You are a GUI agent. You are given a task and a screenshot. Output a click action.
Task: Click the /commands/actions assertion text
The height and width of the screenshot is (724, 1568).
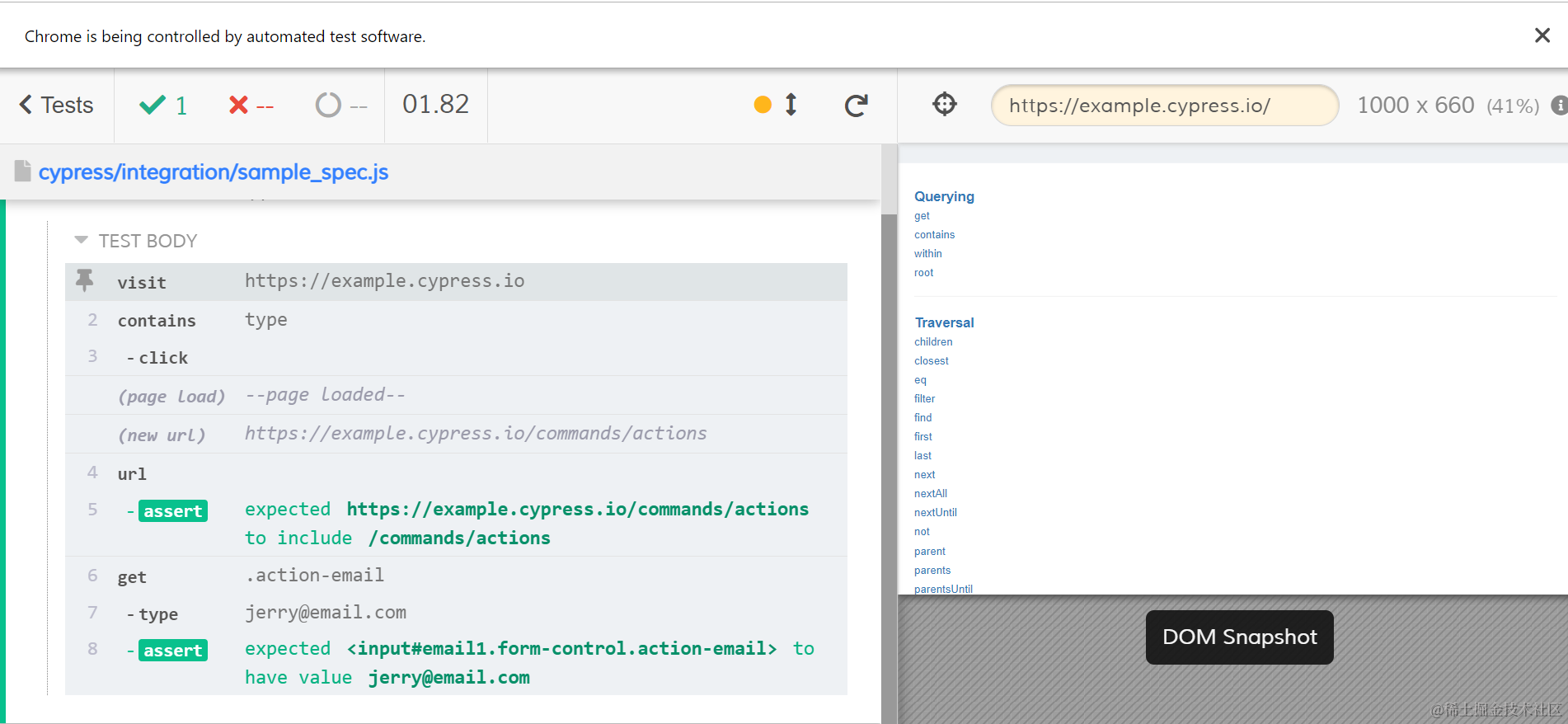[459, 538]
